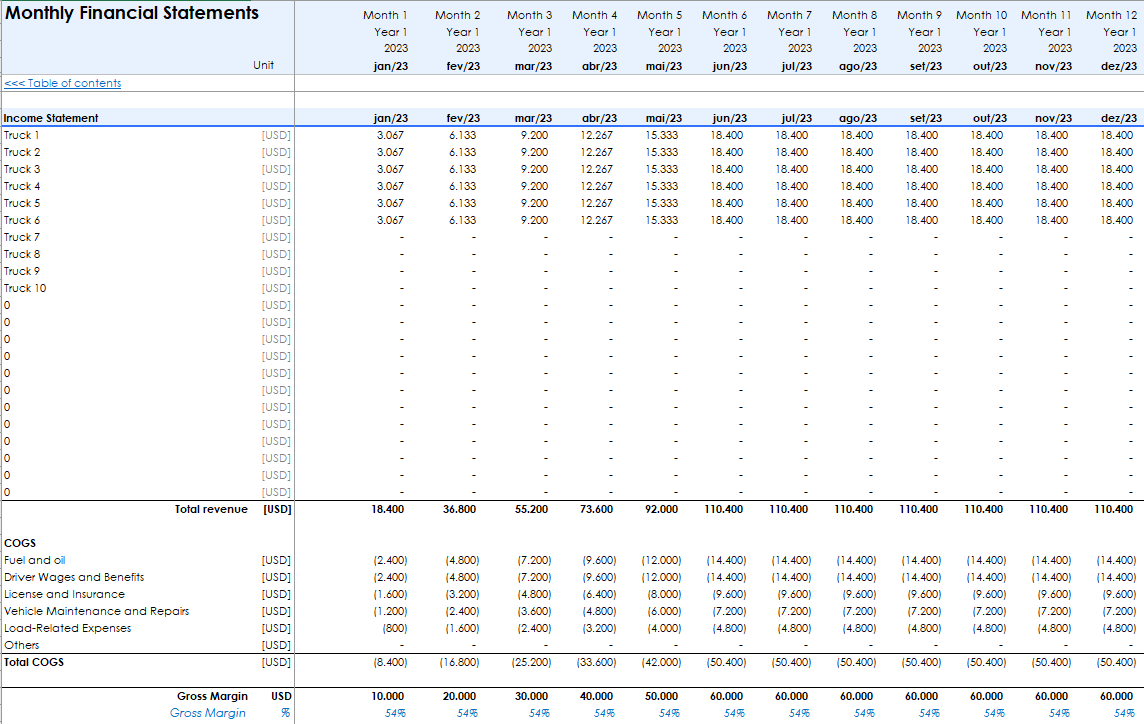Click Gross Margin percent for jan/23

click(394, 713)
